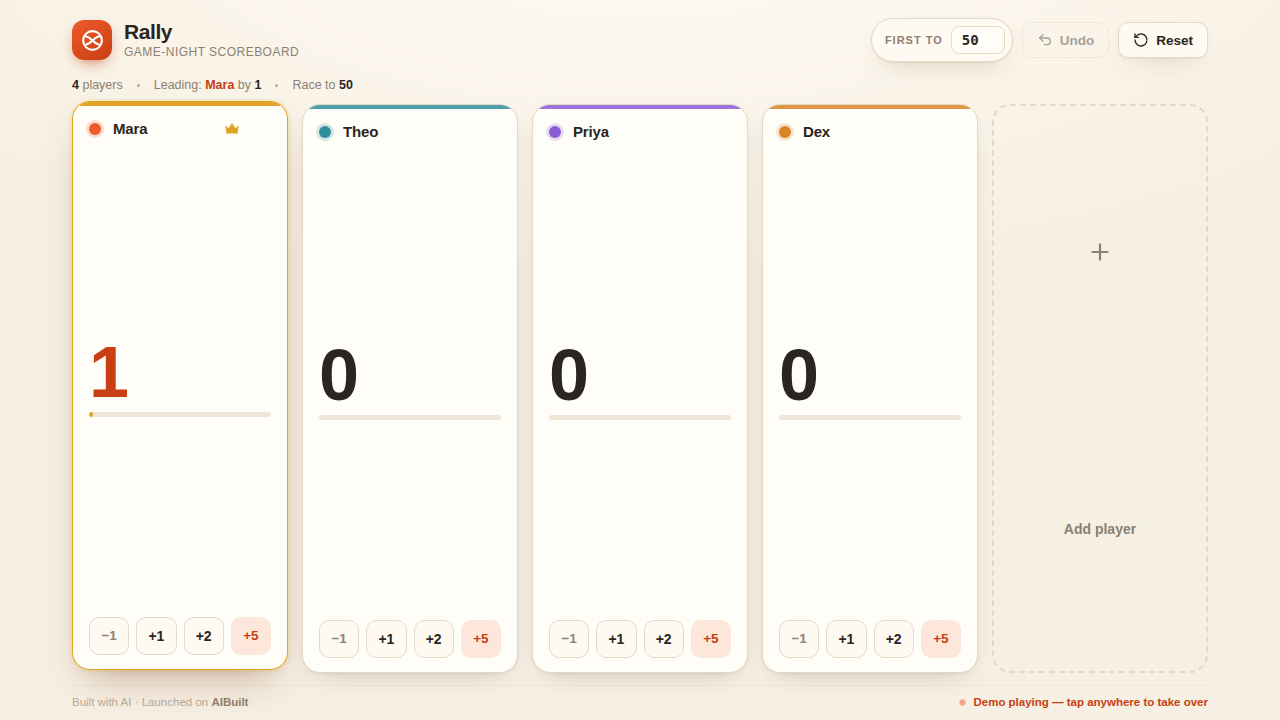Select Dex's player name
This screenshot has height=720, width=1280.
817,132
